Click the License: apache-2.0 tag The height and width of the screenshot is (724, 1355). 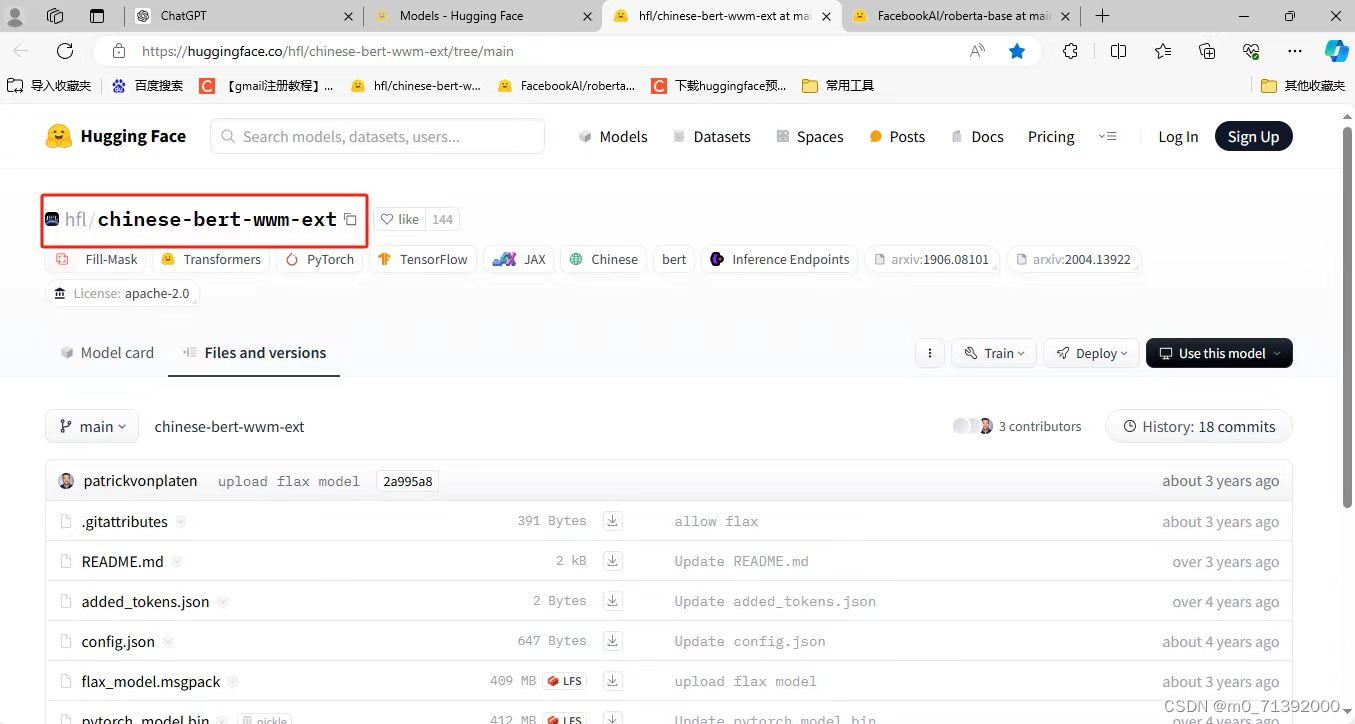(x=122, y=293)
